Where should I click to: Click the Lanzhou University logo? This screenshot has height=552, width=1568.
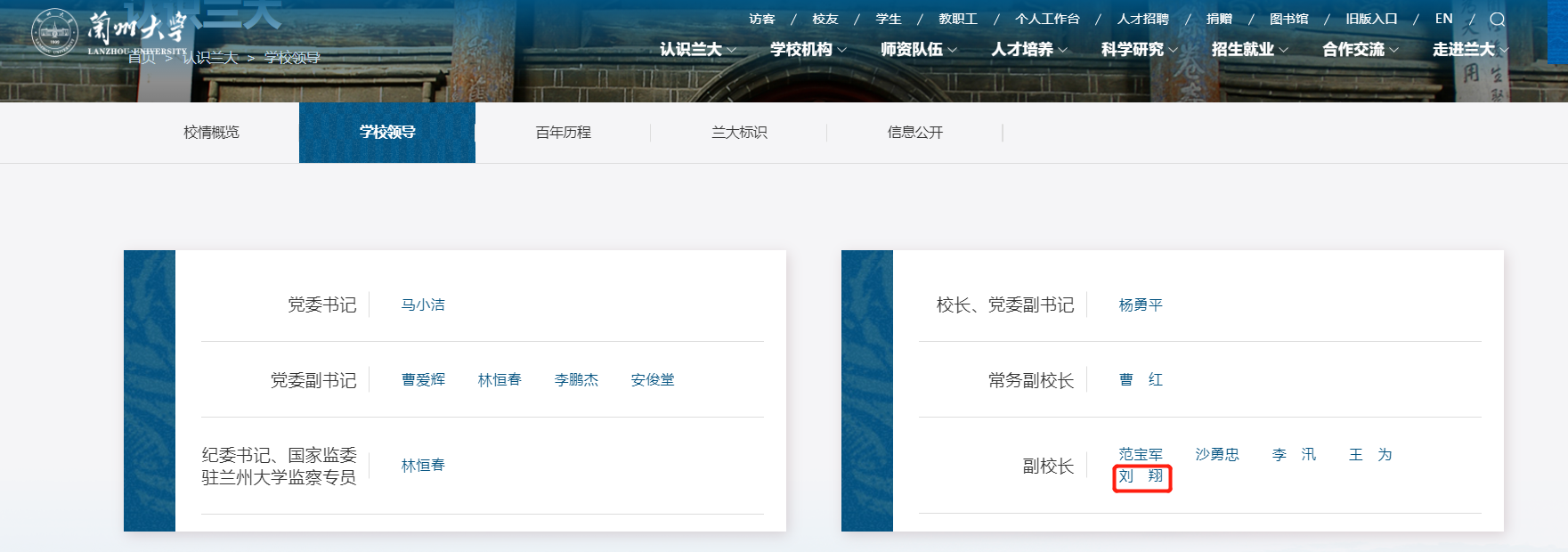pyautogui.click(x=110, y=33)
